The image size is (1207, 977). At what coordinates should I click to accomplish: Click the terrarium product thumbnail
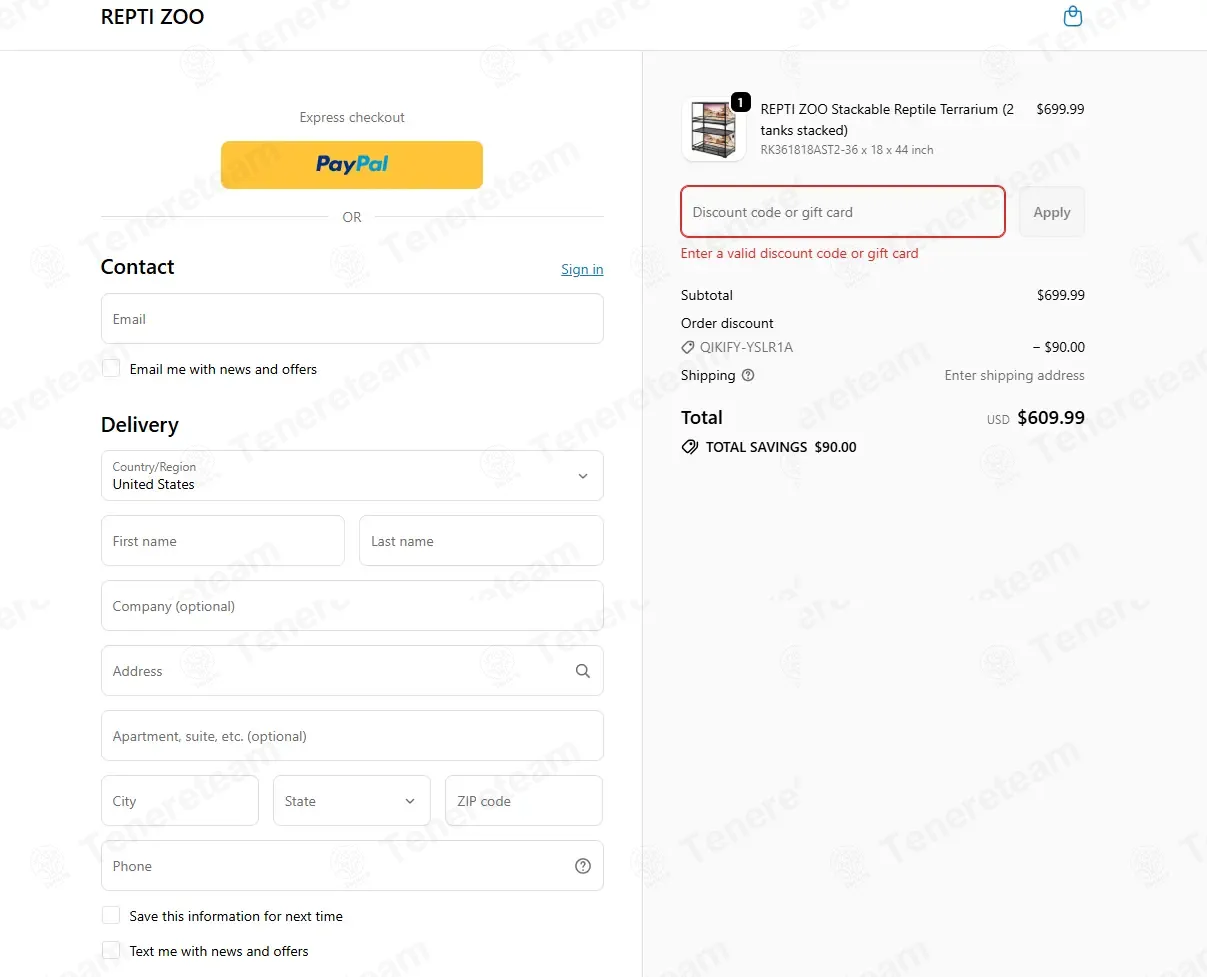pyautogui.click(x=713, y=130)
